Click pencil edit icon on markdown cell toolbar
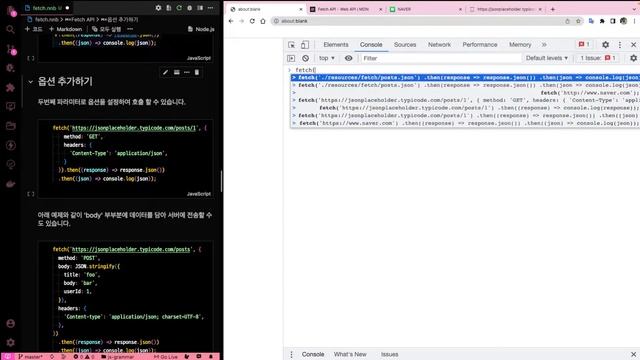640x360 pixels. [165, 72]
